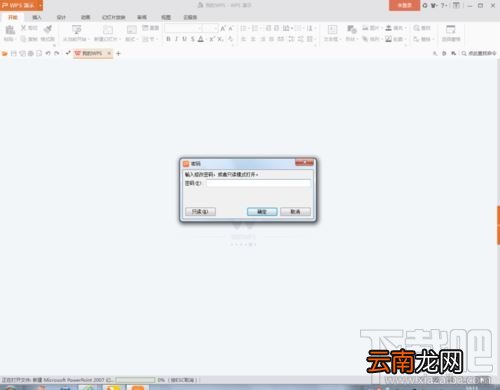Click the New Slide icon
The width and height of the screenshot is (500, 390).
107,30
